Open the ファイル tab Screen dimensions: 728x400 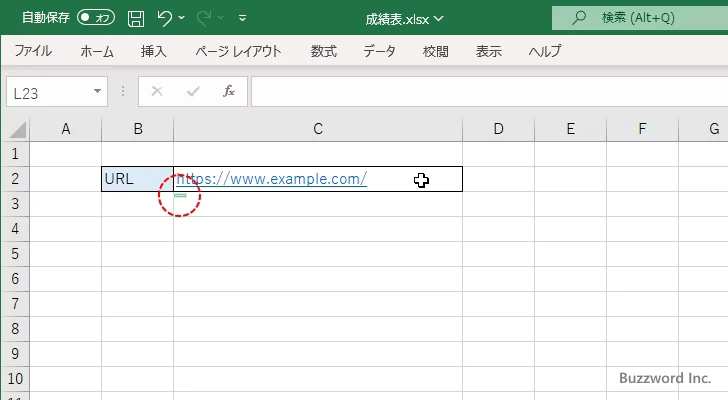point(33,51)
